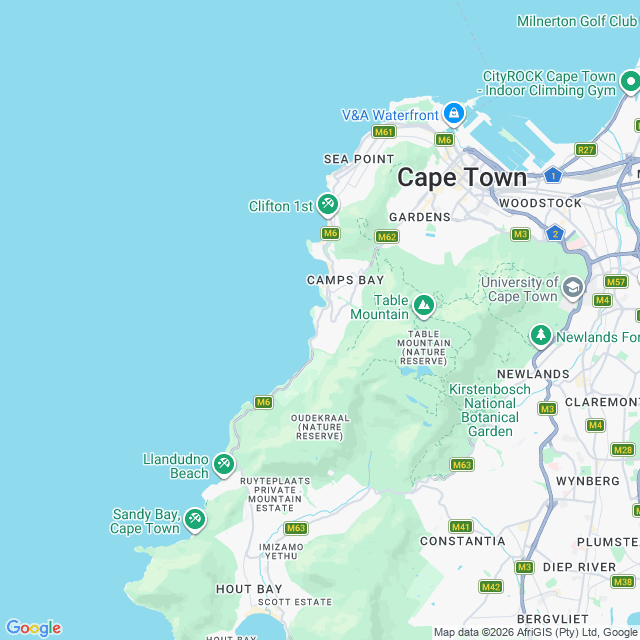Click the University of Cape Town icon

(573, 288)
